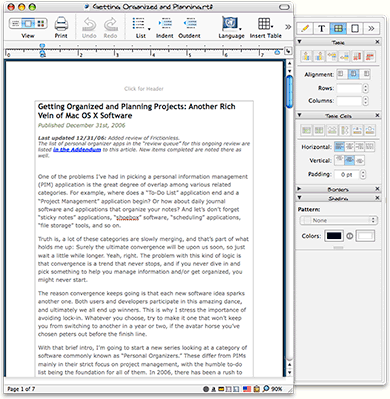Viewport: 390px width, 399px height.
Task: Set cell Vertical alignment to bottom
Action: [x=360, y=160]
